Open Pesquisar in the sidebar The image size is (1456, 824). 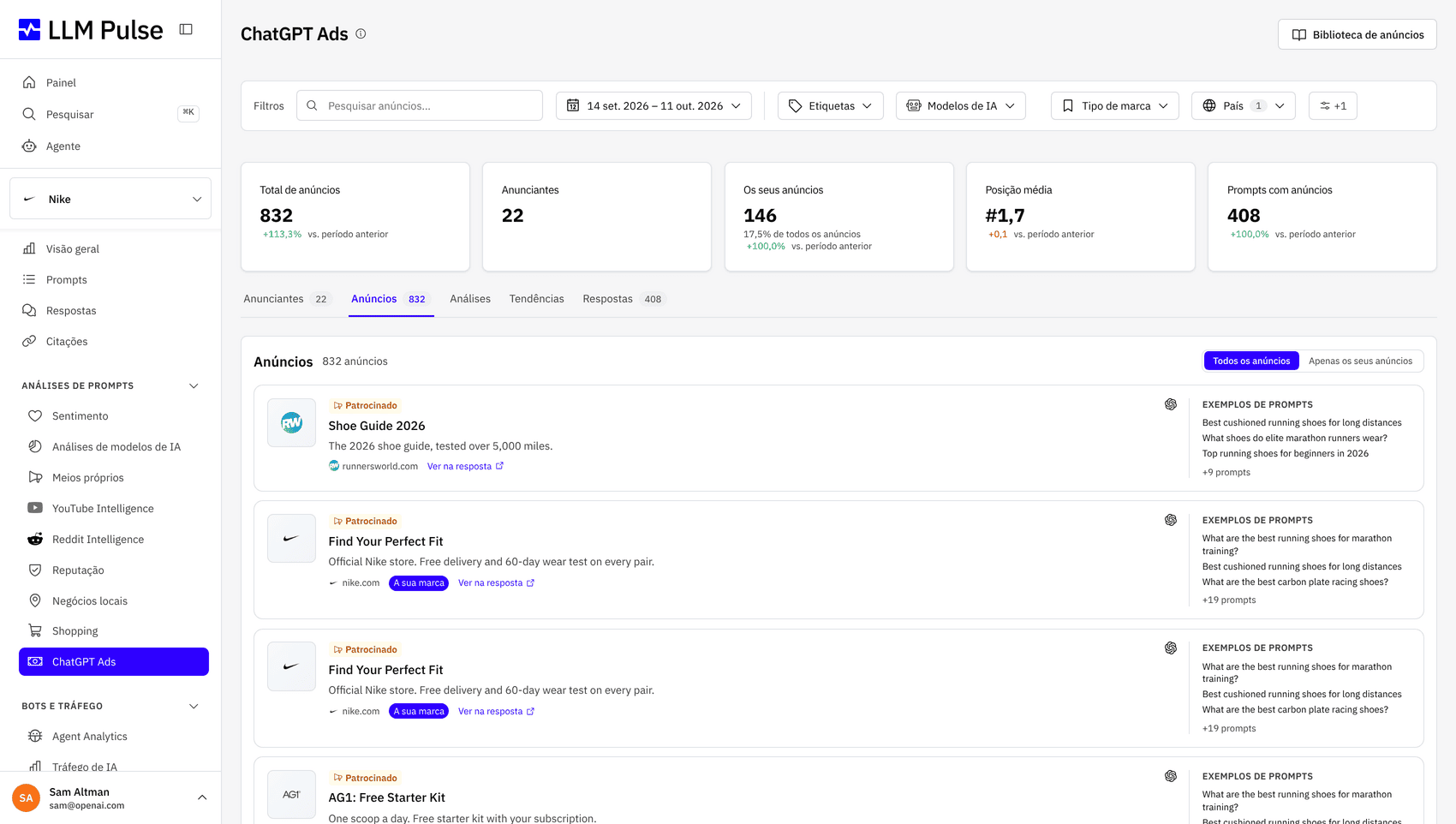110,114
